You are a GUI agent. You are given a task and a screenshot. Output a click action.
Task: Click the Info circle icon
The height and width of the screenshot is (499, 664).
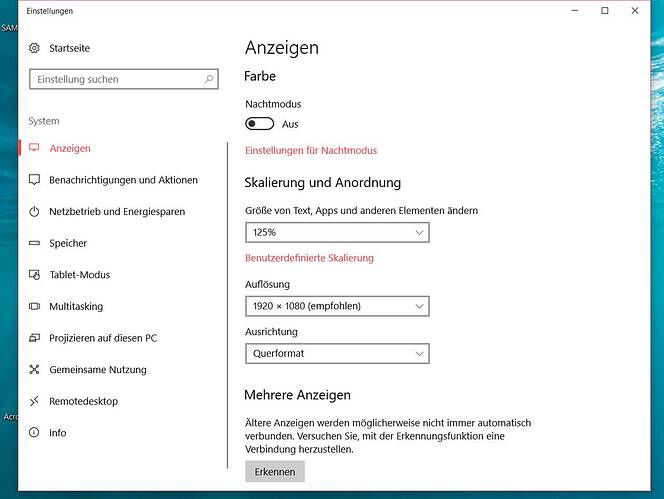[34, 432]
